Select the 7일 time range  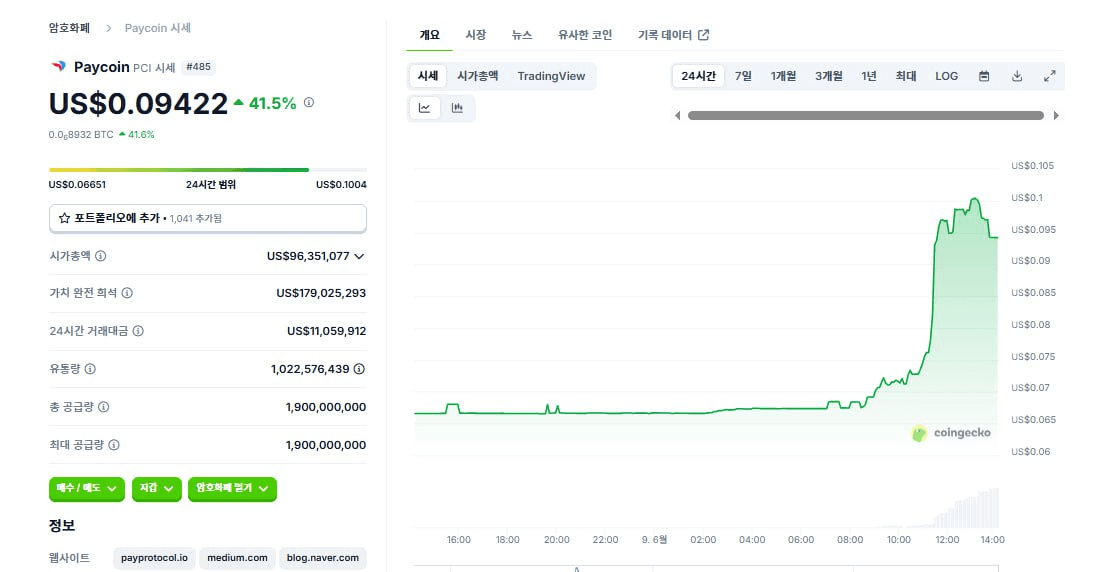pos(743,76)
